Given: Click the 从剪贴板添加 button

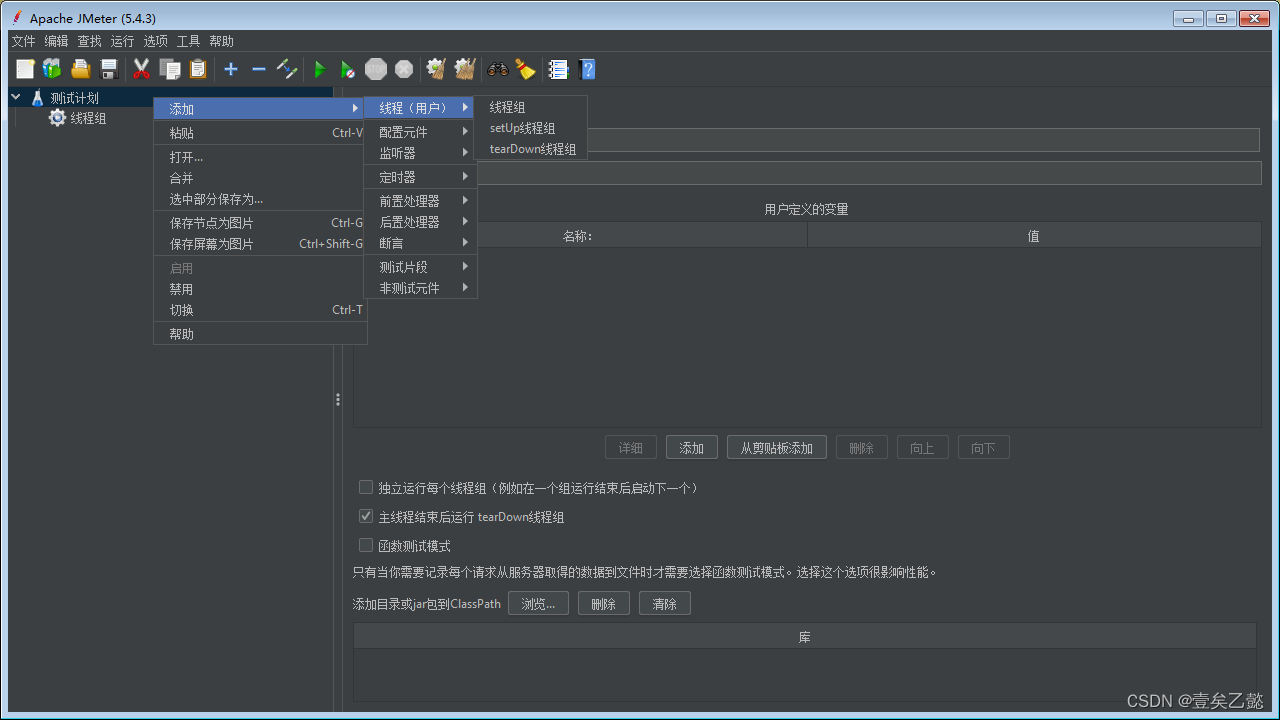Looking at the screenshot, I should [x=776, y=447].
